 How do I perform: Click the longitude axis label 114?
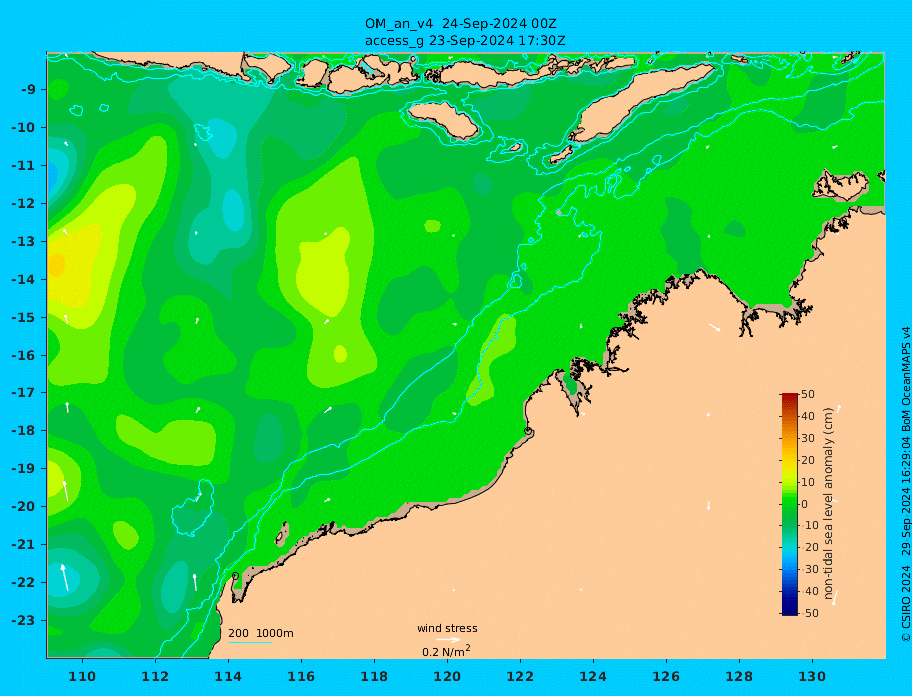click(x=228, y=676)
